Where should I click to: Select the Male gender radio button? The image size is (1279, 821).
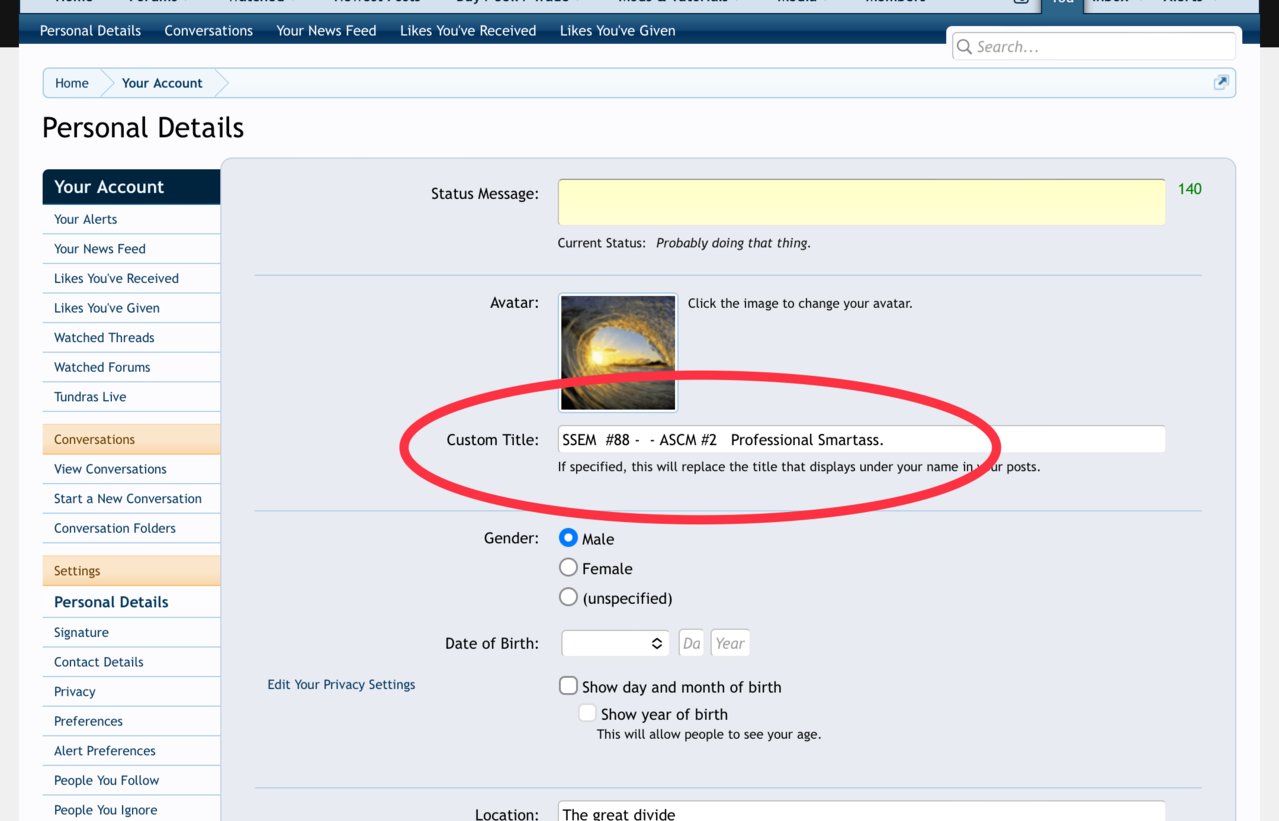click(568, 538)
